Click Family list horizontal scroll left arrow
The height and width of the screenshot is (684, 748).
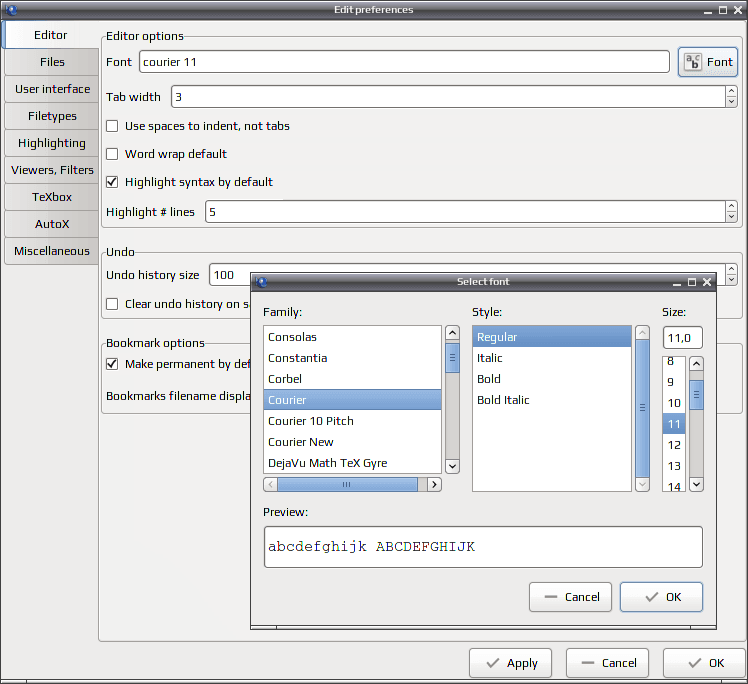point(270,485)
